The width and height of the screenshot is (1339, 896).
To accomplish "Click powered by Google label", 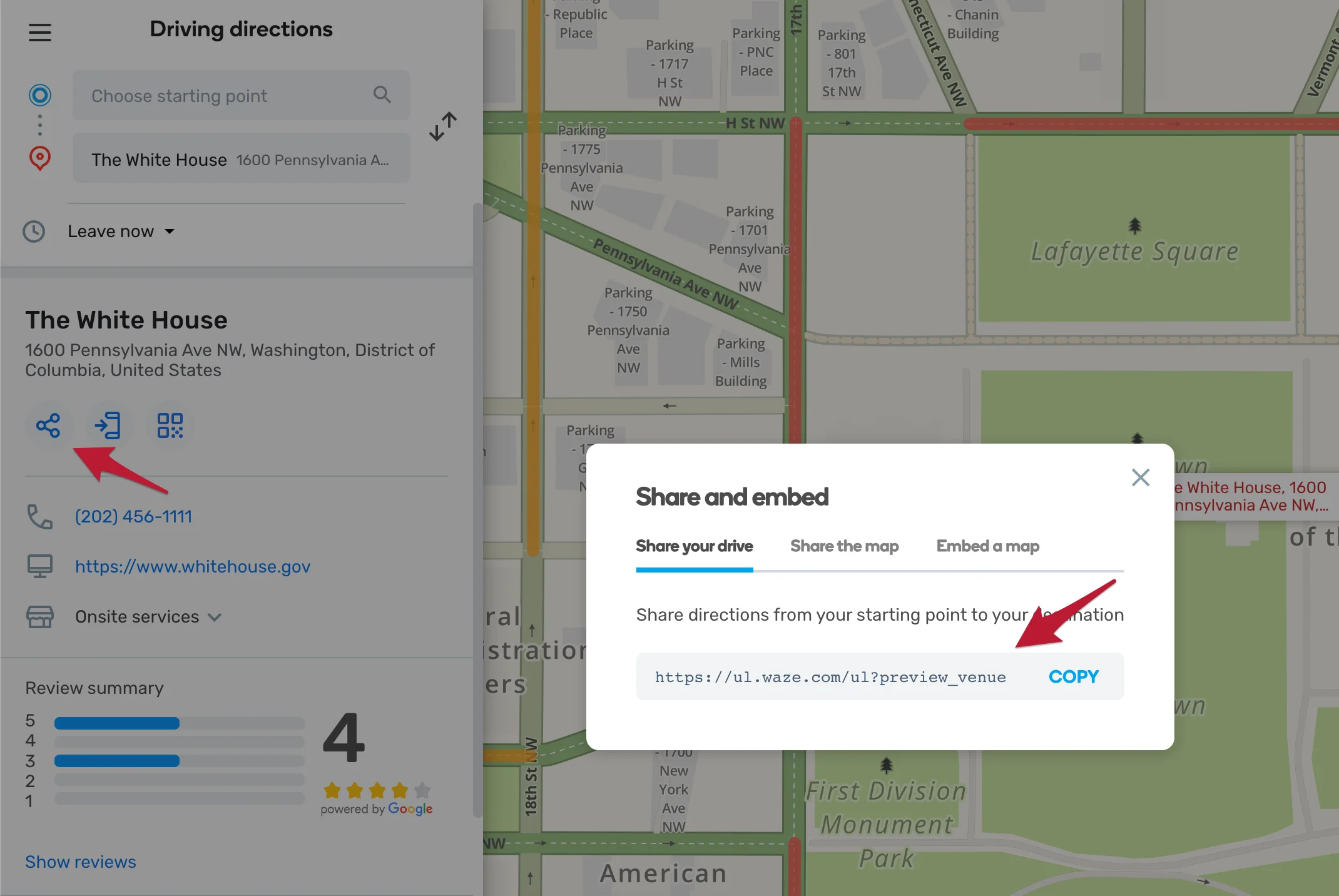I will (x=377, y=809).
